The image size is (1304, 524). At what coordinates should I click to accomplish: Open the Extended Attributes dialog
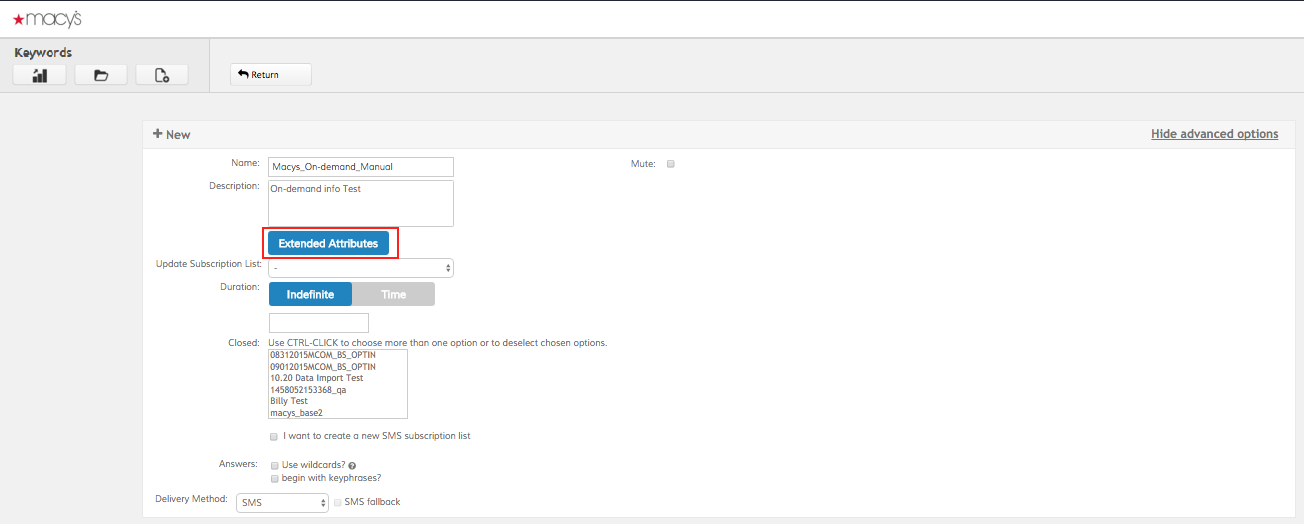[328, 243]
